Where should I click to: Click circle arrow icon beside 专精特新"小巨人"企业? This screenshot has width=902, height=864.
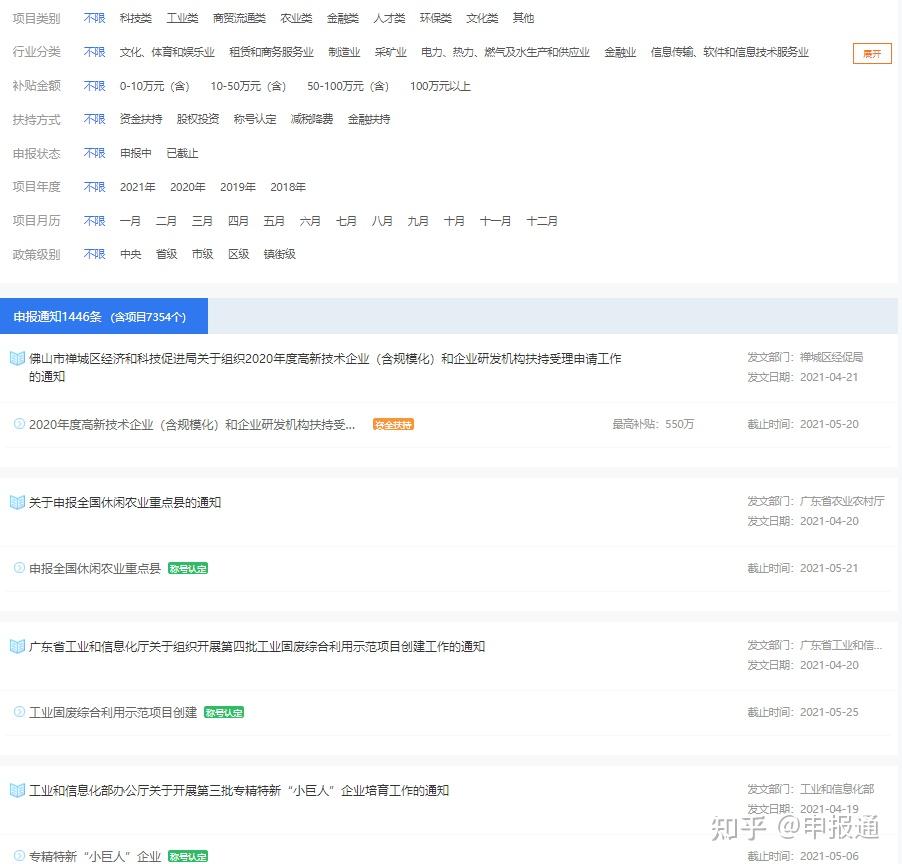click(19, 855)
